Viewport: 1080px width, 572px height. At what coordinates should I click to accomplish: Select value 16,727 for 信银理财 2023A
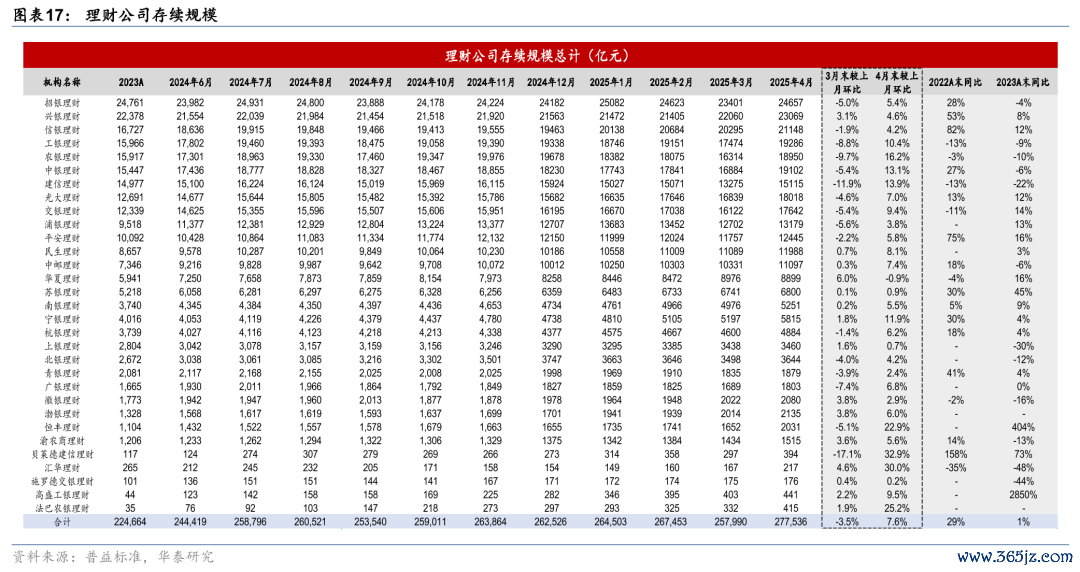pos(130,130)
